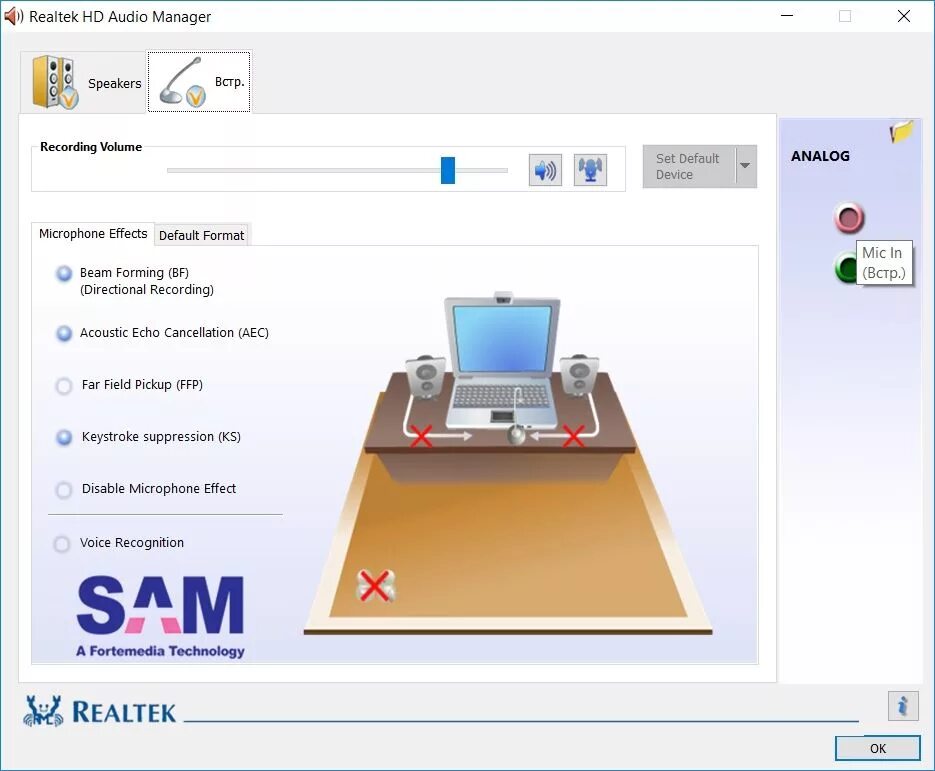Select the green analog audio jack
935x771 pixels.
click(x=846, y=267)
